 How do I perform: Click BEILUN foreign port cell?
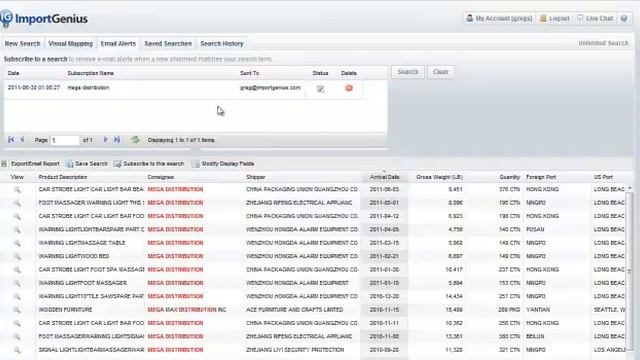[x=535, y=336]
